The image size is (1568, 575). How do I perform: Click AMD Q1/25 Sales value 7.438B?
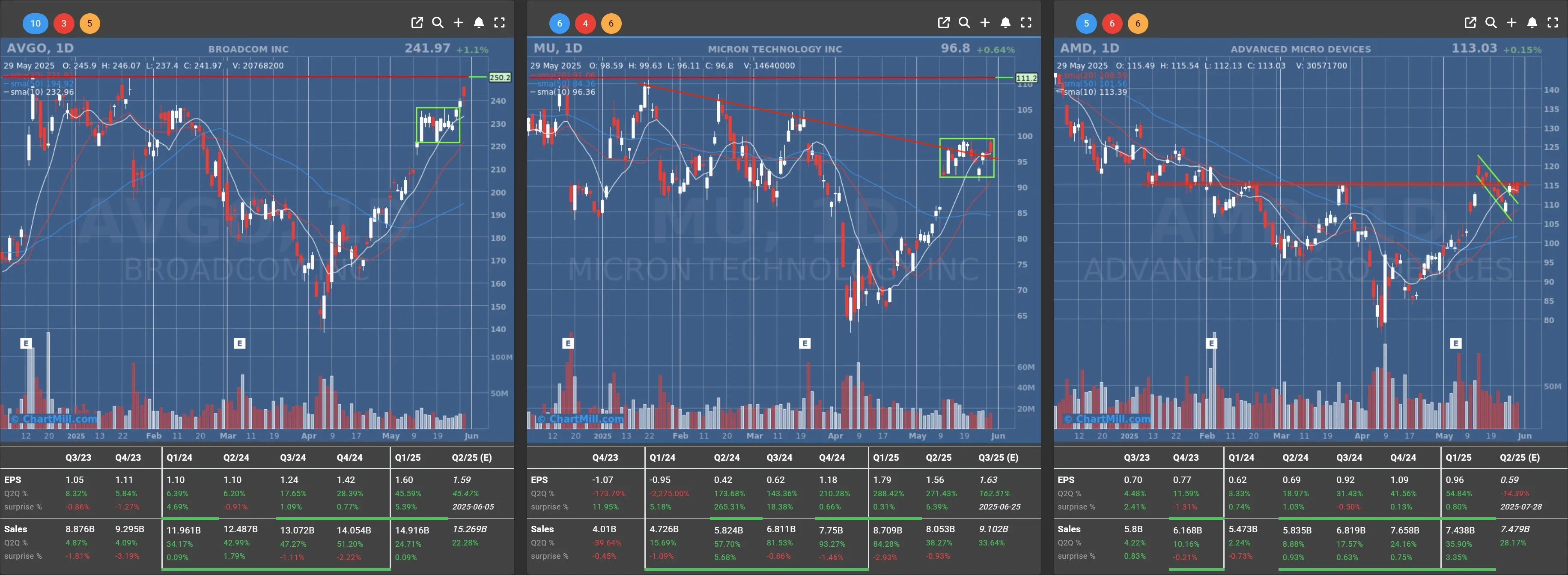click(x=1460, y=530)
